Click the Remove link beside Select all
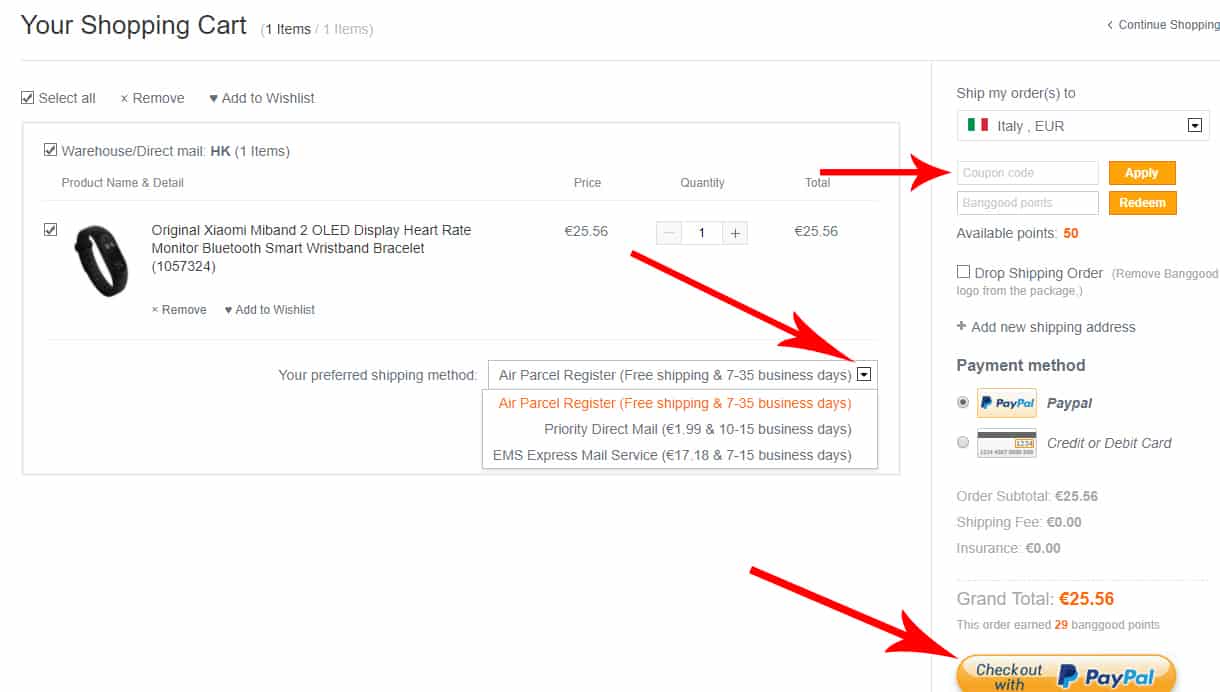The image size is (1220, 692). tap(152, 98)
